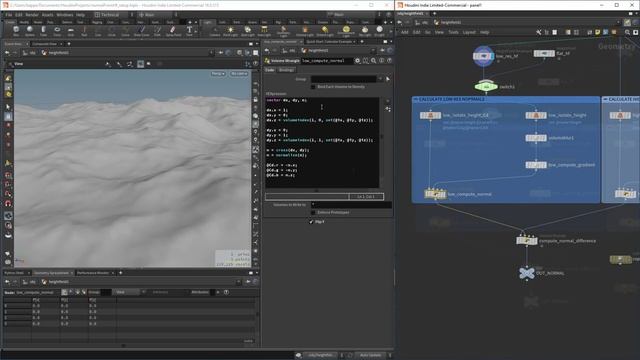This screenshot has width=640, height=360.
Task: Click the yellow sticky note icon
Action: point(598,32)
